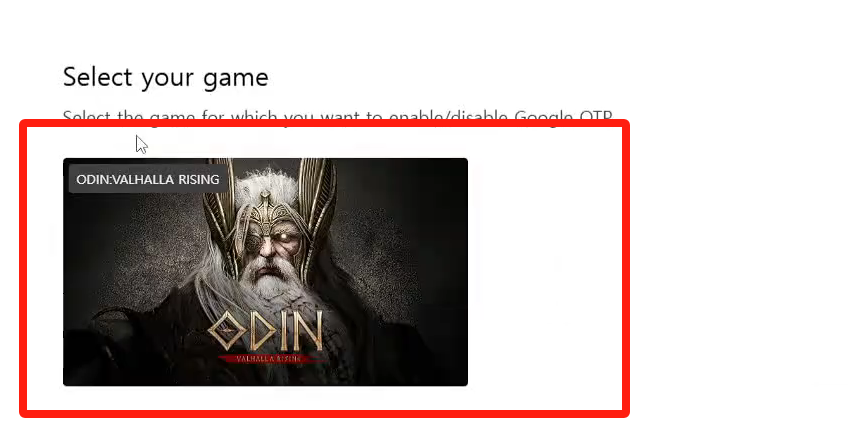Click the "Select your game" heading

pyautogui.click(x=165, y=77)
